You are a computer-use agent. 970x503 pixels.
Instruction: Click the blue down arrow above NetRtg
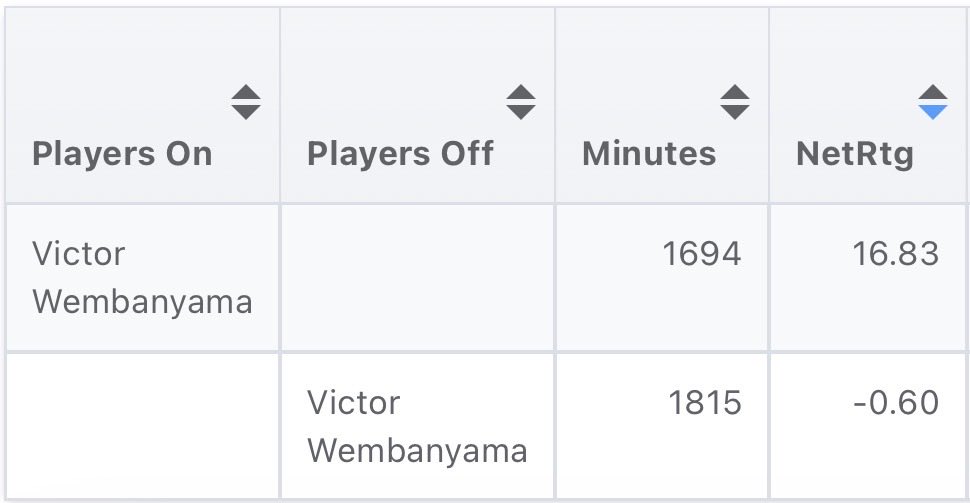click(x=932, y=111)
